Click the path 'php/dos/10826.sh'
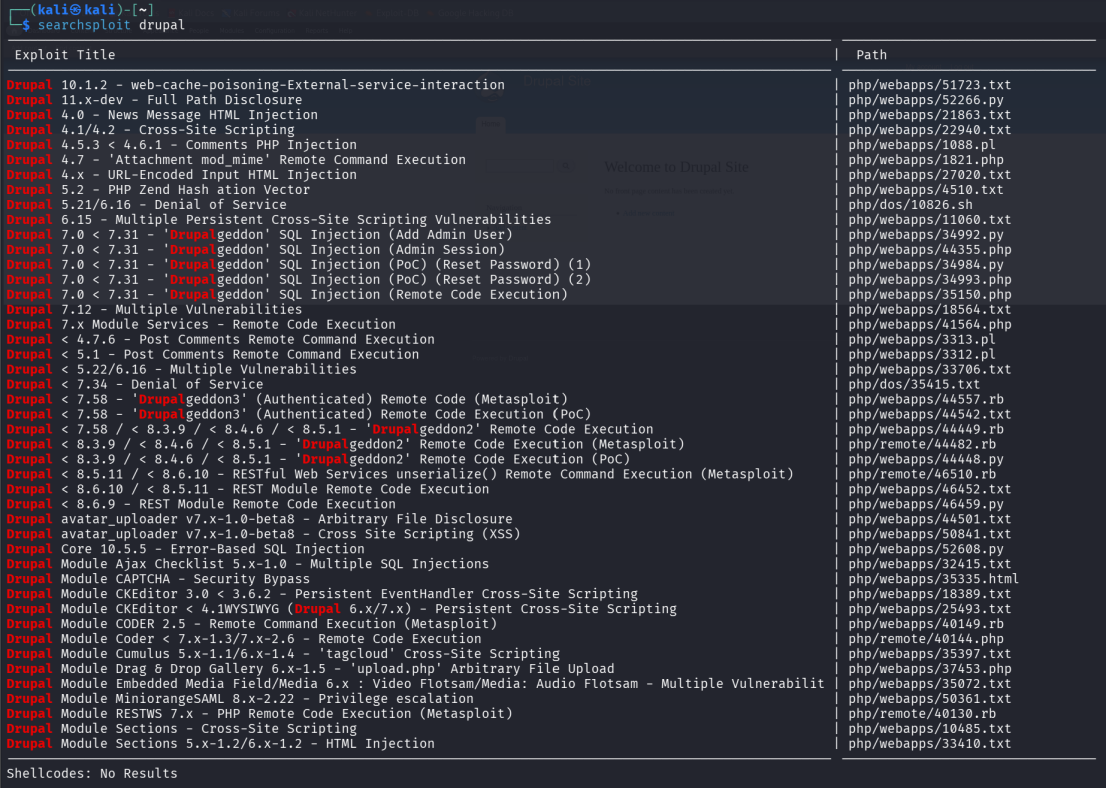Screen dimensions: 1106x789 pos(910,204)
